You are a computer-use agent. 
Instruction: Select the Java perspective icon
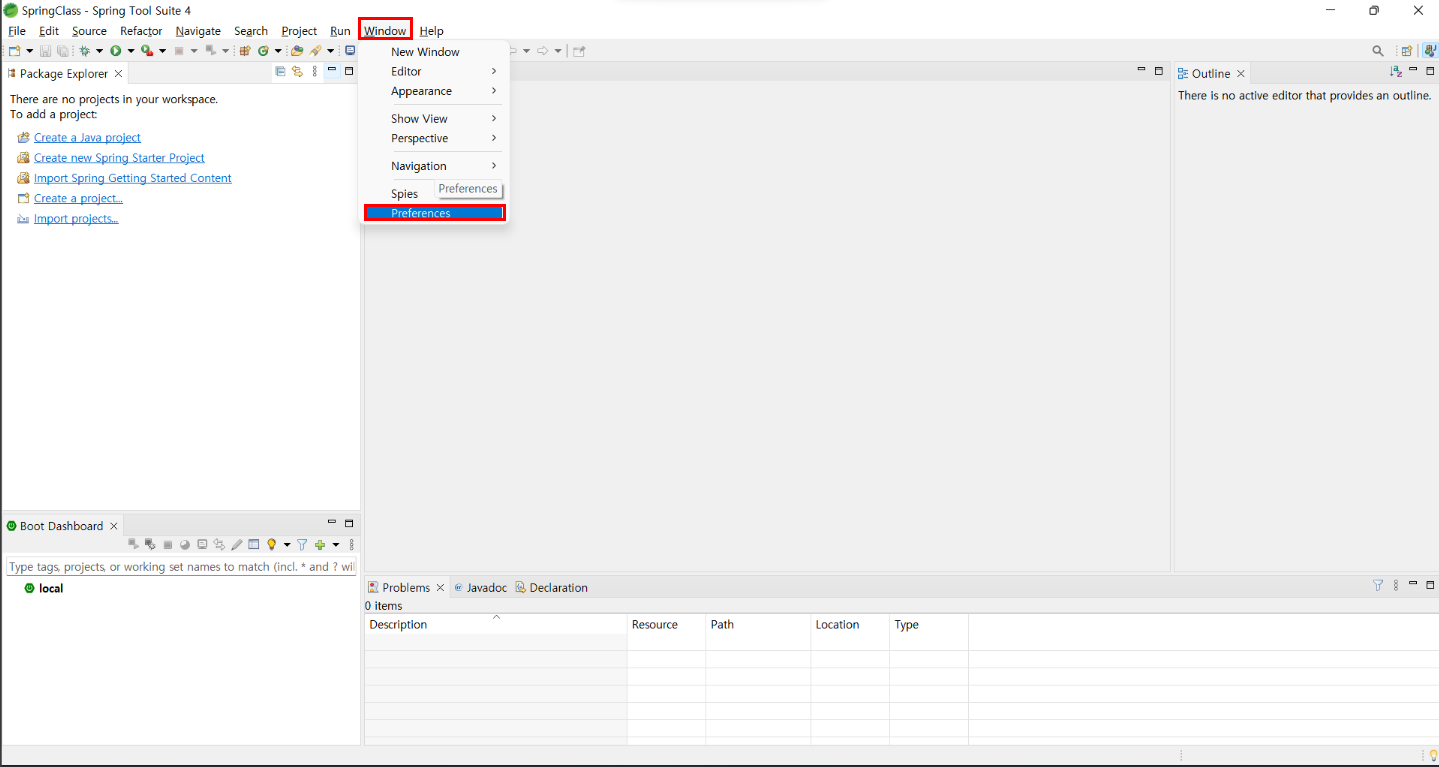[1431, 51]
